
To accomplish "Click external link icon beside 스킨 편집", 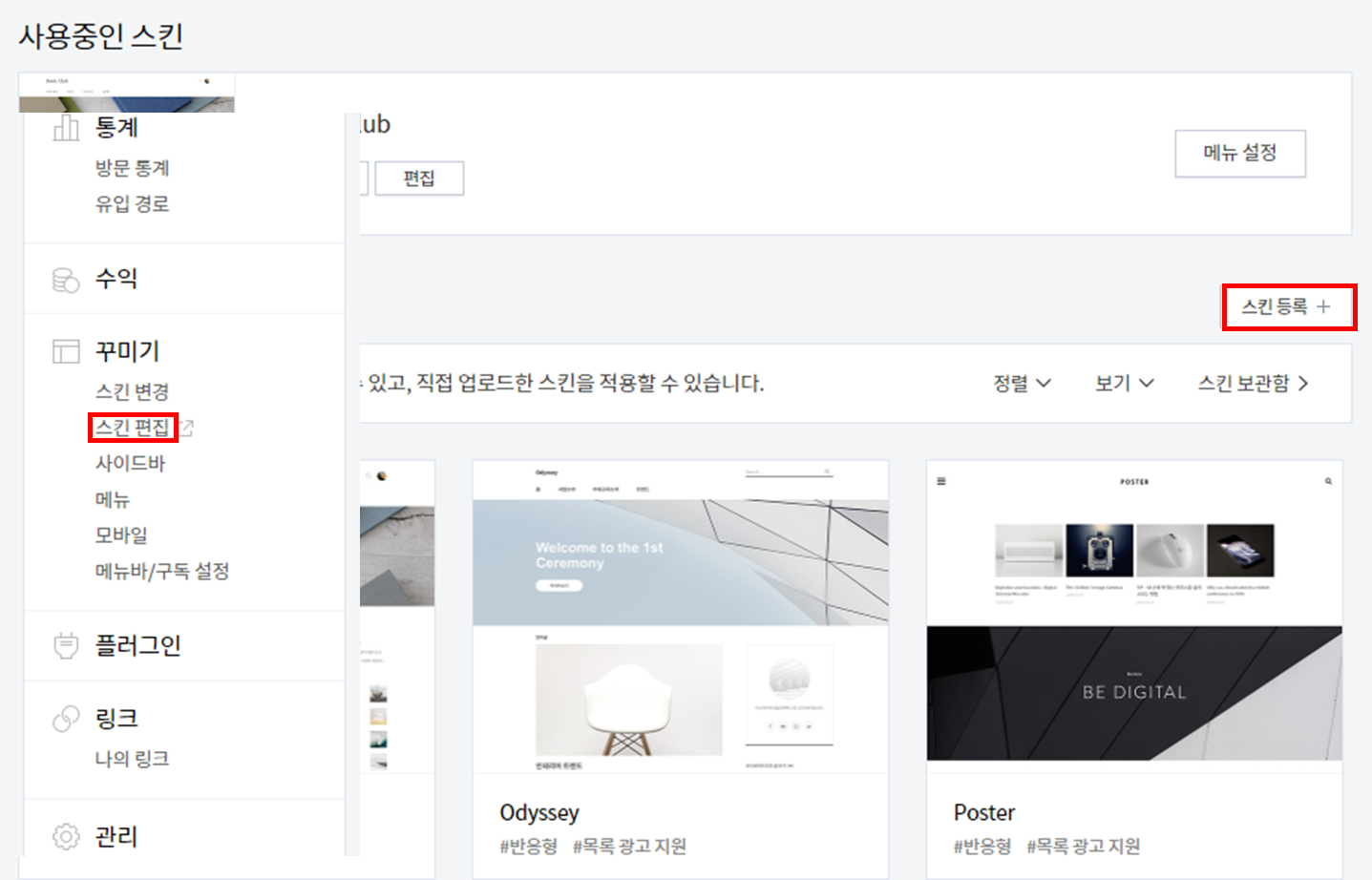I will [186, 429].
